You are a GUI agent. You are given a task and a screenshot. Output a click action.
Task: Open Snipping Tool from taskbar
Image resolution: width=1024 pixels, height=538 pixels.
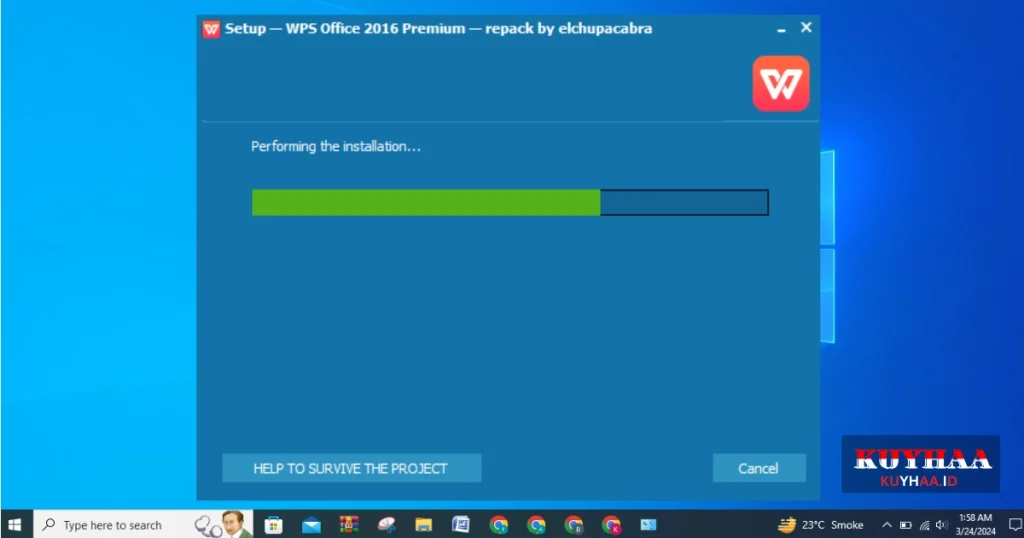pos(387,524)
